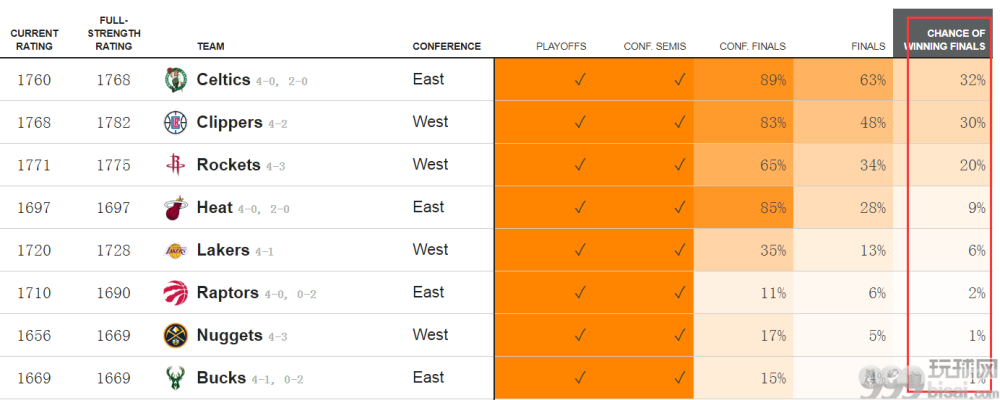1000x400 pixels.
Task: Open the Celtics team name link
Action: pos(223,80)
